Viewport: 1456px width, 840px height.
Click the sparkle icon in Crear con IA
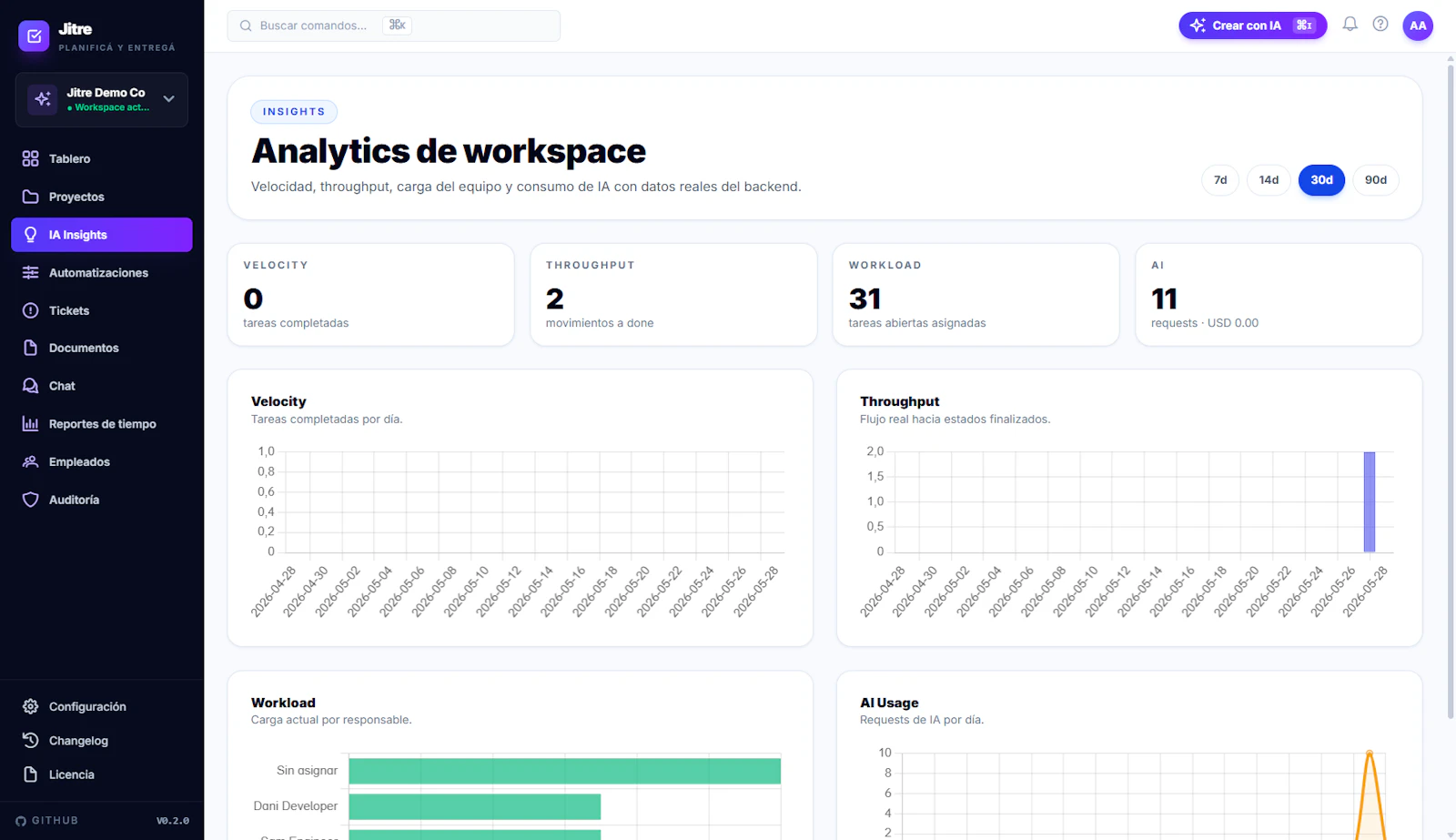1198,25
